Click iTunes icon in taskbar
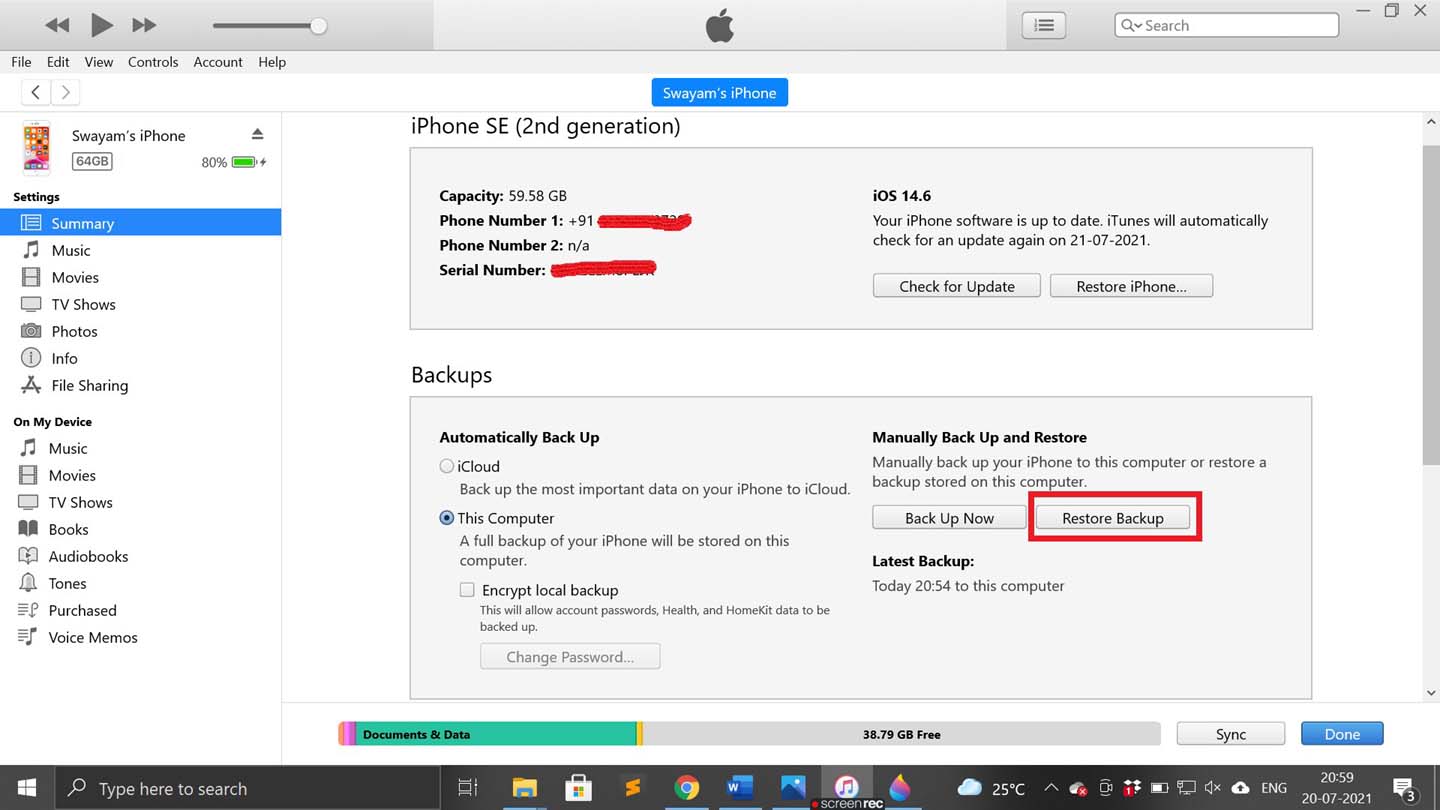This screenshot has width=1440, height=810. (847, 788)
